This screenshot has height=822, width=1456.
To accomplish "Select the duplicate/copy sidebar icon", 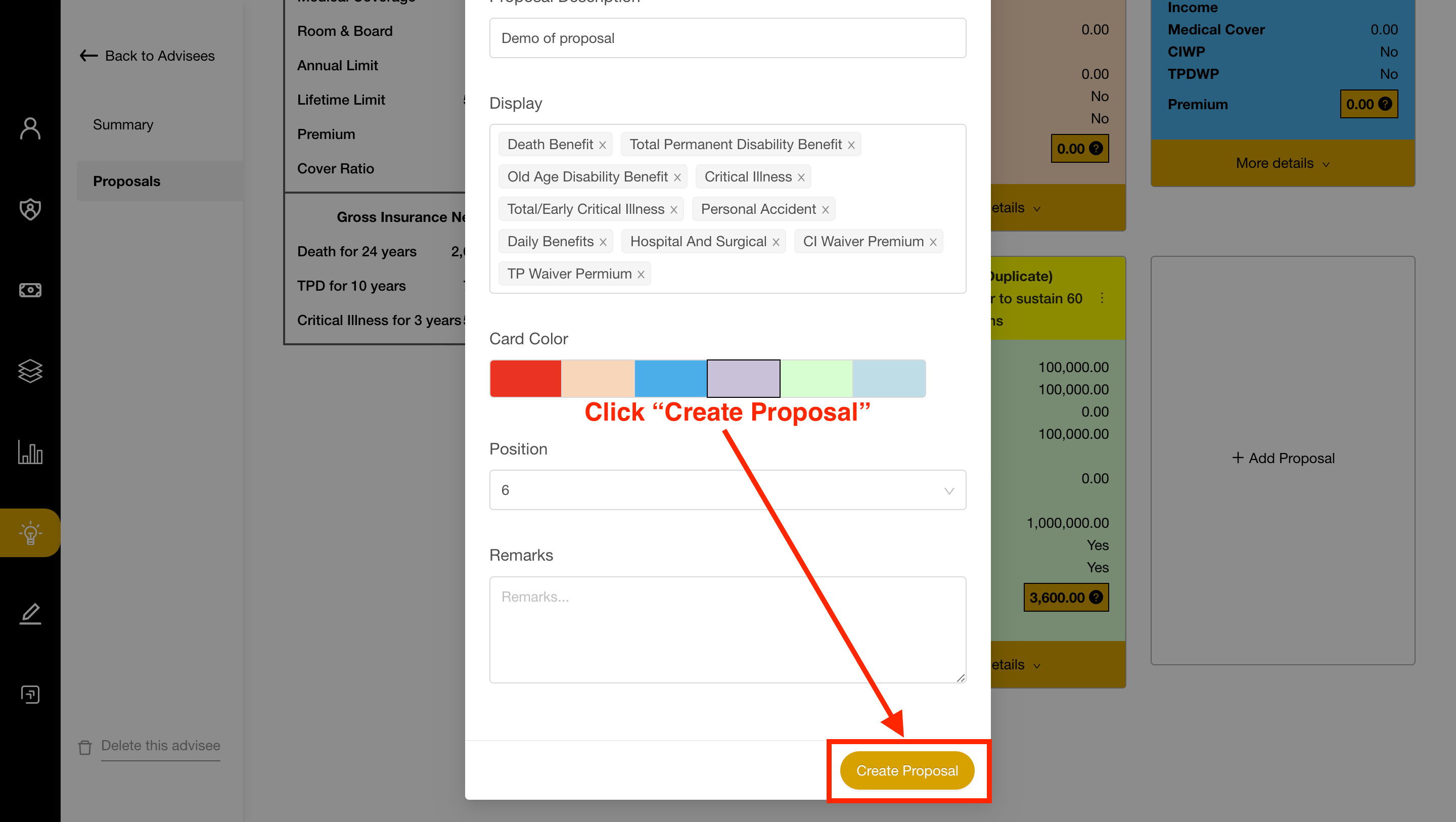I will (30, 693).
